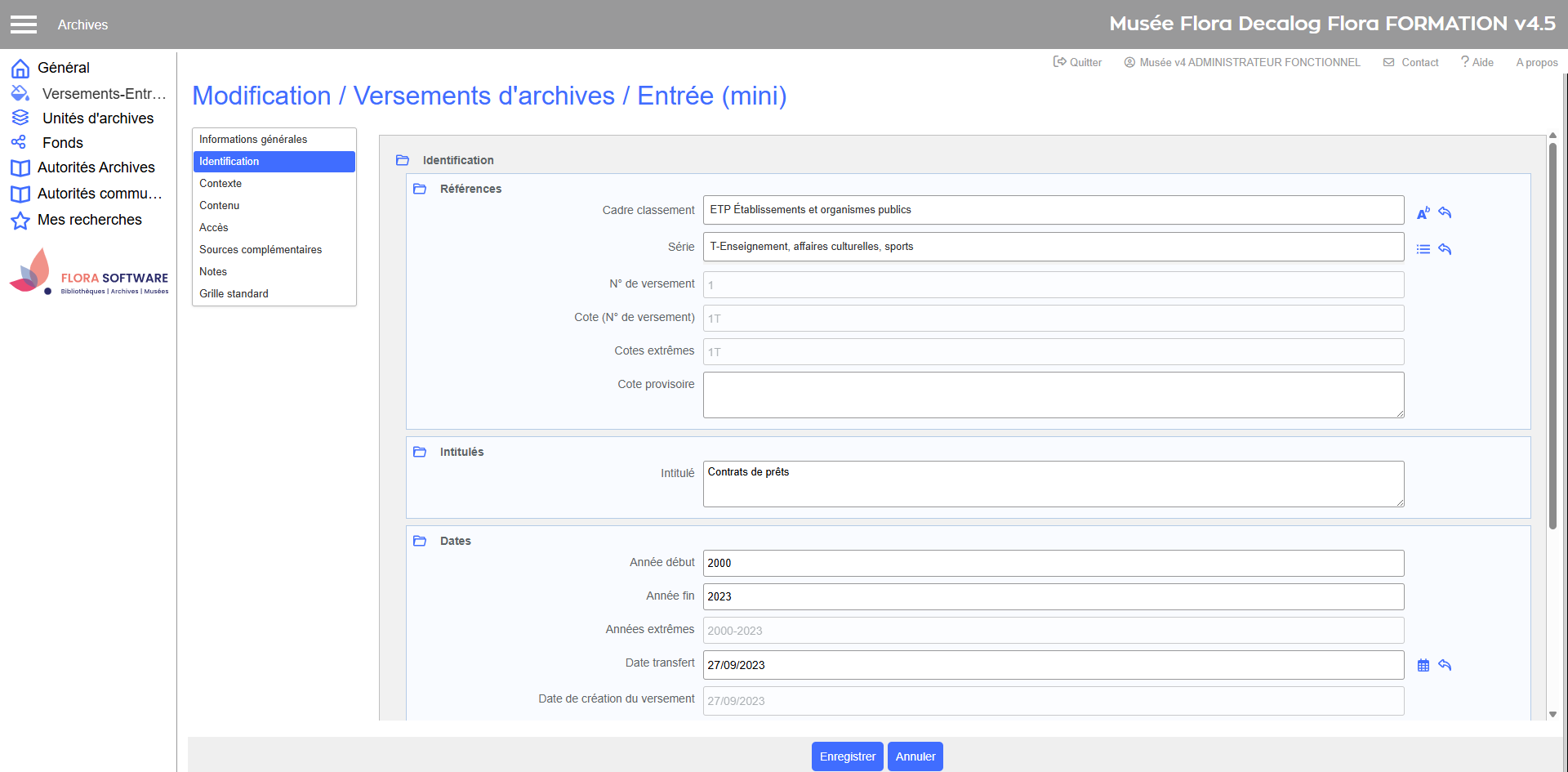Image resolution: width=1568 pixels, height=772 pixels.
Task: Open the Sources complémentaires section
Action: [x=261, y=250]
